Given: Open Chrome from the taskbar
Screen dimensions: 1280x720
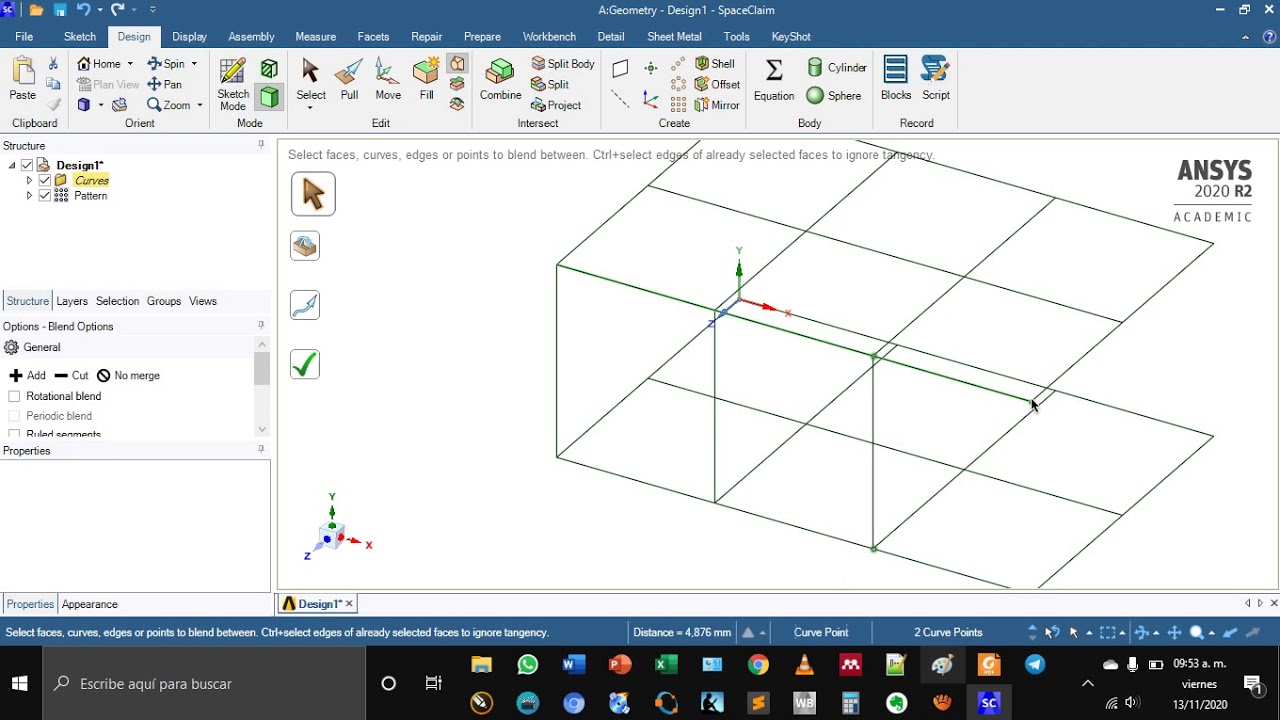Looking at the screenshot, I should pos(758,665).
